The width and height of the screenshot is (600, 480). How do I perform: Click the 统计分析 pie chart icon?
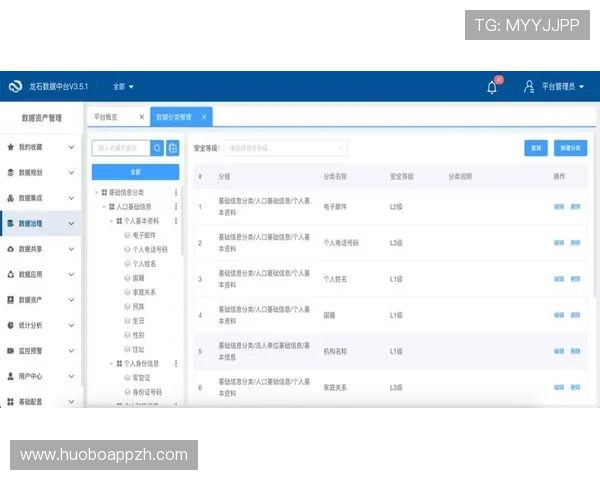pos(11,325)
